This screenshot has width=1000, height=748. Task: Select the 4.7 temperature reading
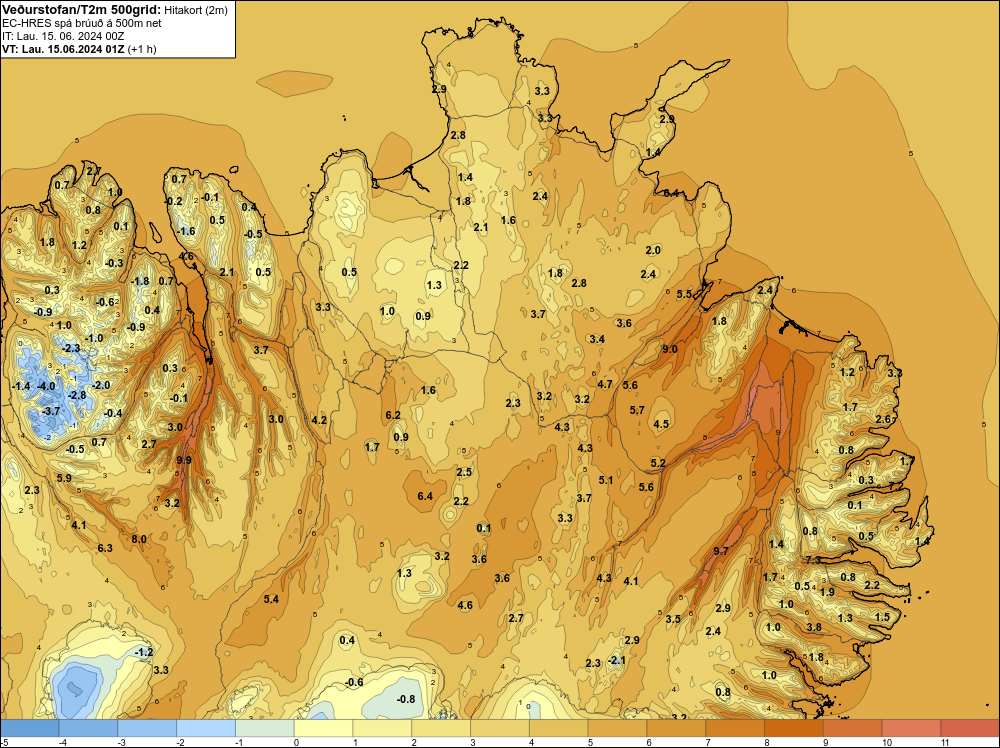click(x=605, y=384)
